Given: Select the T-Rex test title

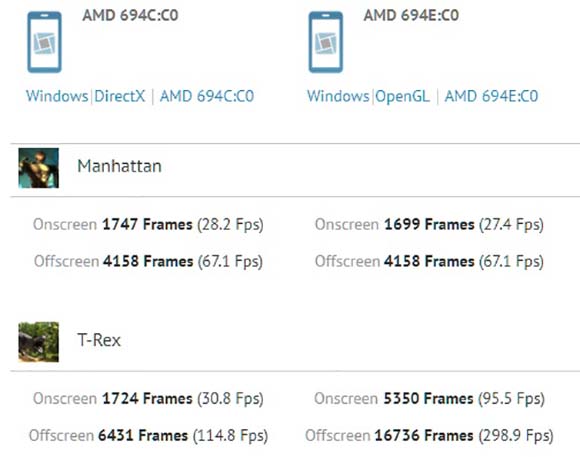Looking at the screenshot, I should (x=99, y=340).
